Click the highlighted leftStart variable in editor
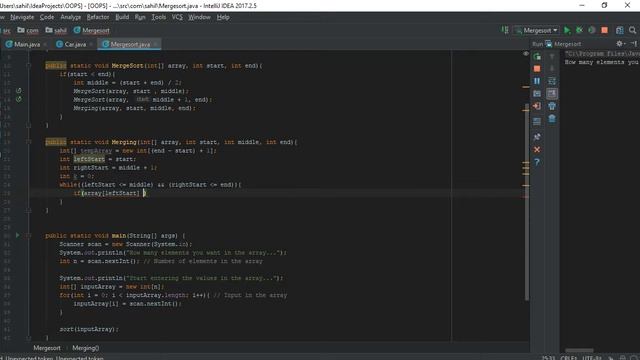Viewport: 640px width, 360px height. (x=89, y=159)
